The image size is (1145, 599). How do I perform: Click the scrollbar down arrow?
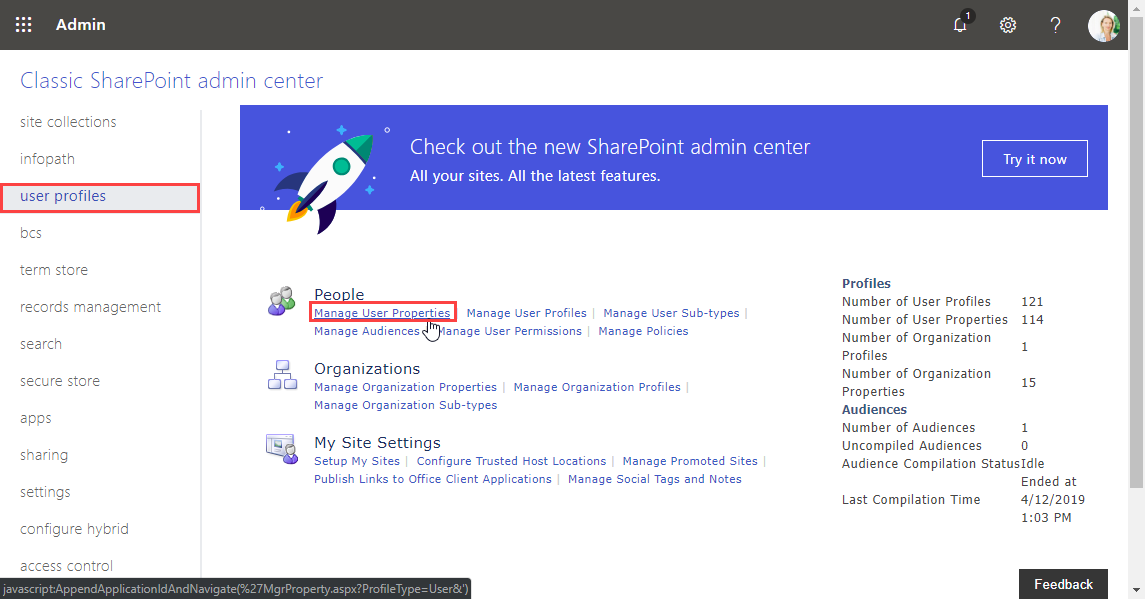pos(1136,590)
